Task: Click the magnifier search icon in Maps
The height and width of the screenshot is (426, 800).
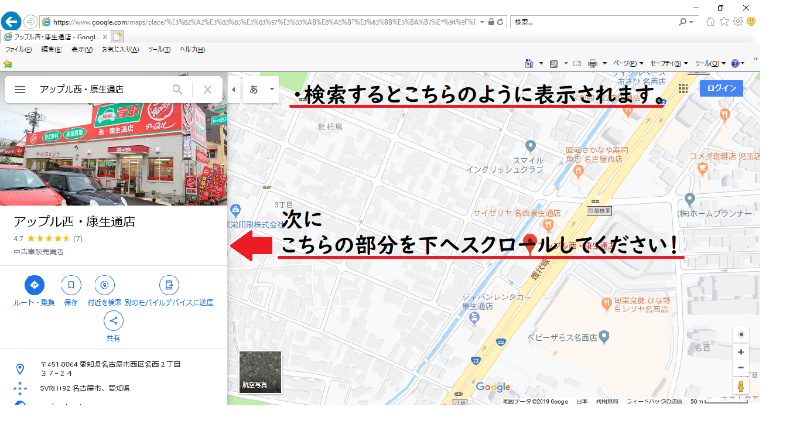Action: point(177,89)
